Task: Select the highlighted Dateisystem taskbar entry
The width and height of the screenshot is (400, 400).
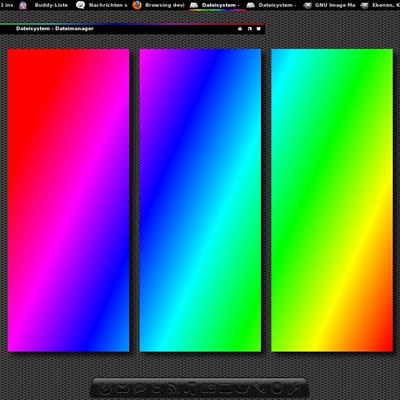Action: tap(215, 5)
